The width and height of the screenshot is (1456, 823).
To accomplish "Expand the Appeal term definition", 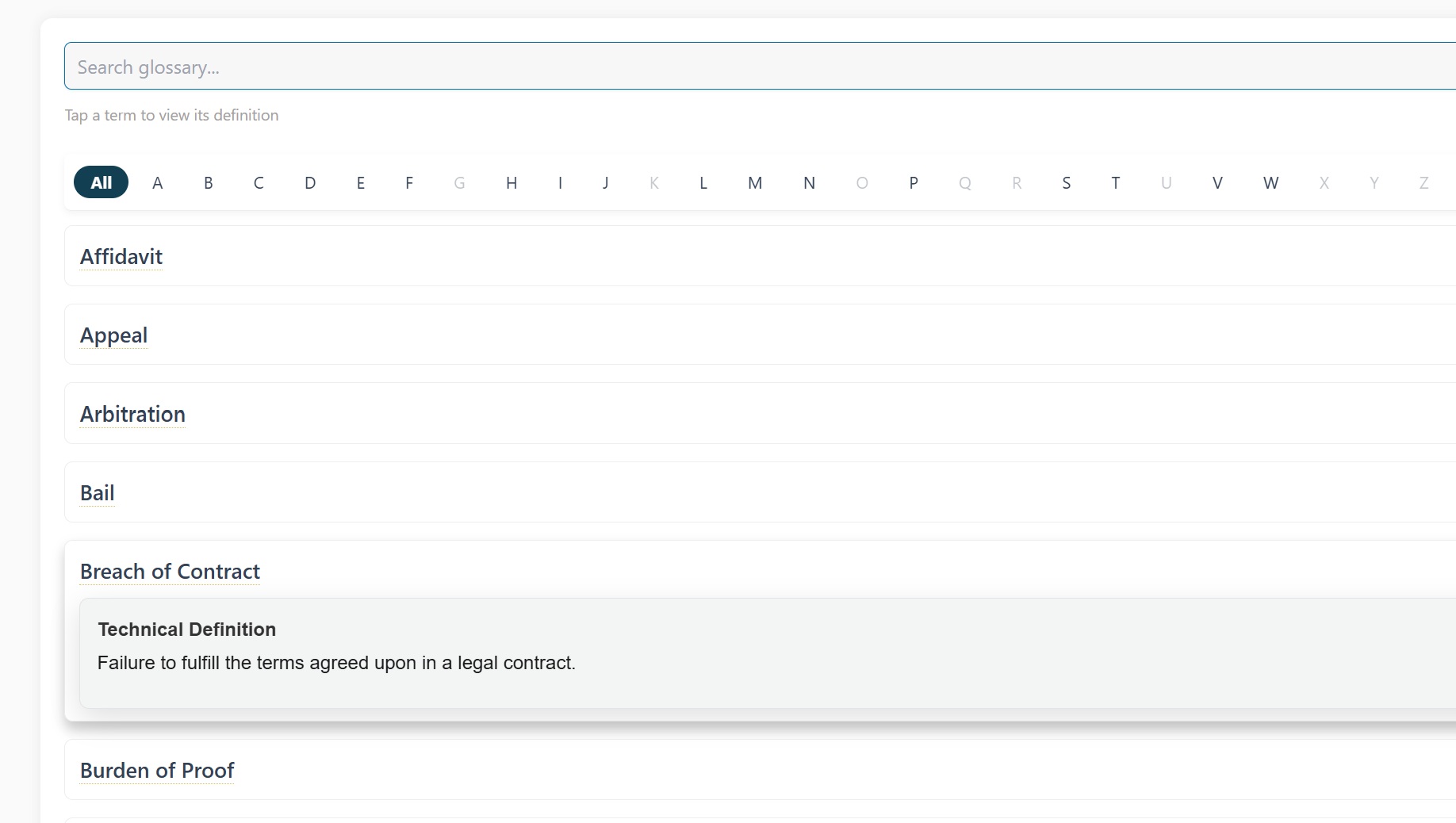I will point(113,335).
